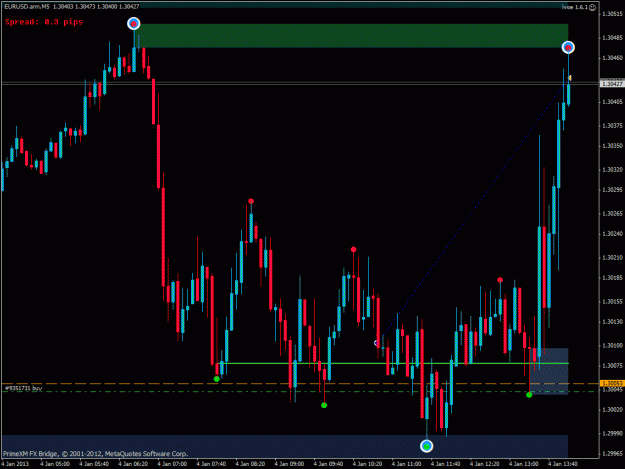Click the 1.30240 price axis label
625x469 pixels.
pyautogui.click(x=613, y=234)
